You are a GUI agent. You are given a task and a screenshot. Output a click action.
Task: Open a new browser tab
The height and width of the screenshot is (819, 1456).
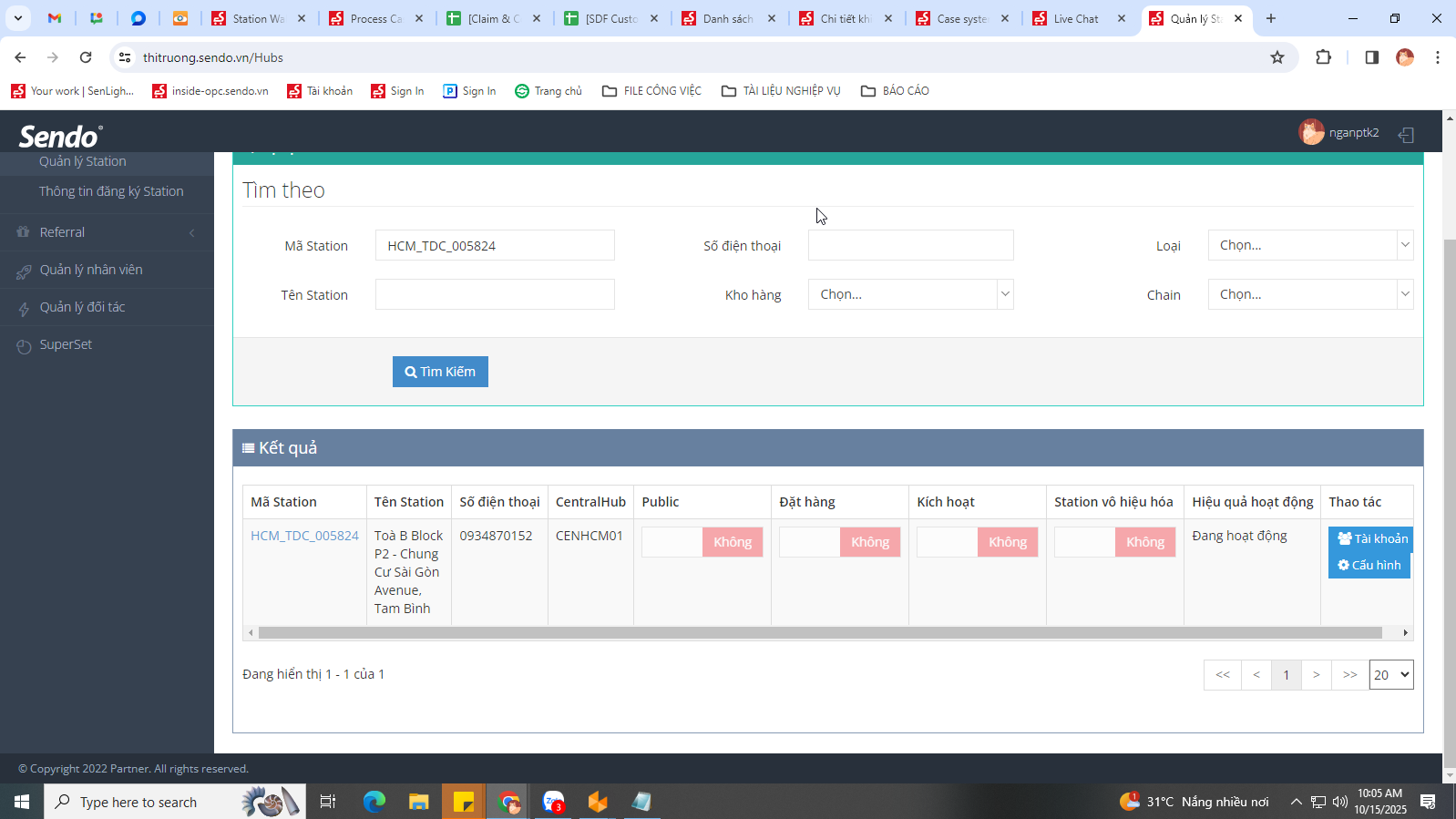click(1271, 18)
